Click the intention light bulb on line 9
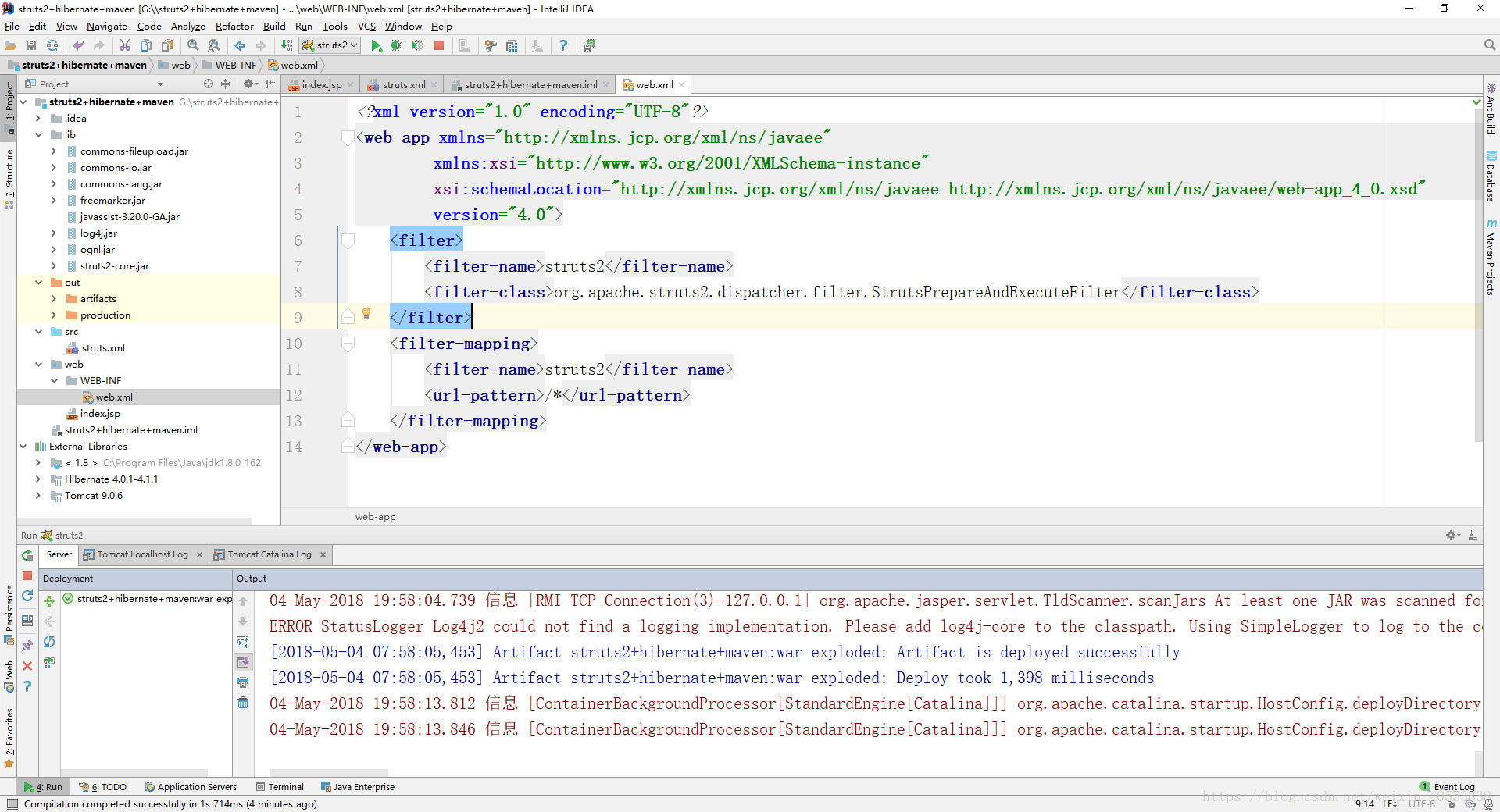The image size is (1500, 812). (366, 314)
